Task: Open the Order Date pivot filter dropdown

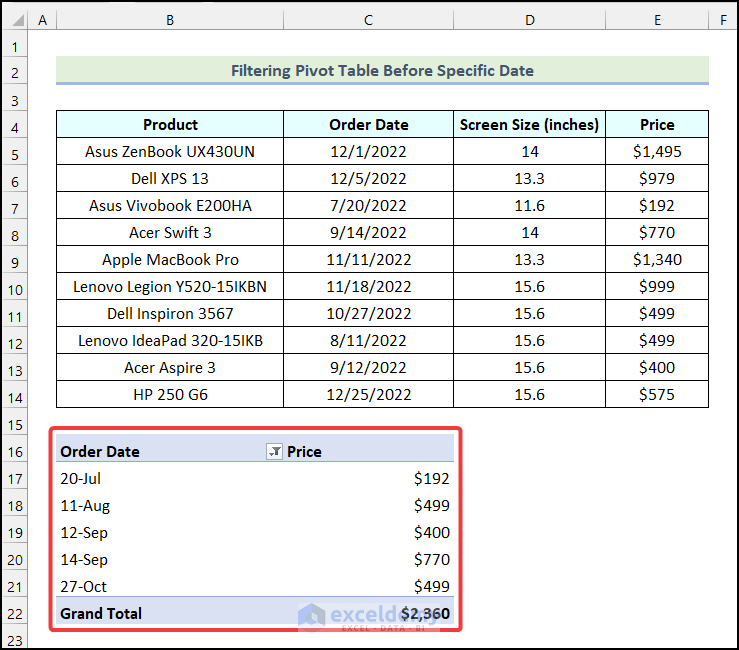Action: (x=274, y=452)
